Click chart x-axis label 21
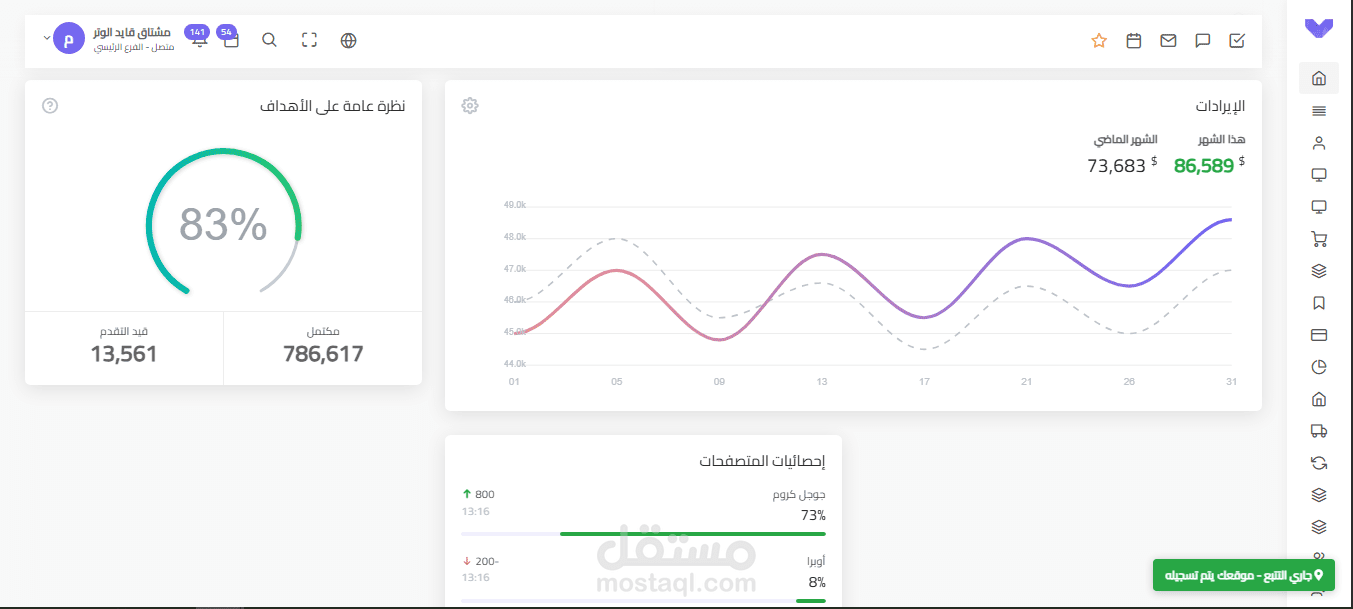The width and height of the screenshot is (1353, 609). coord(1026,381)
